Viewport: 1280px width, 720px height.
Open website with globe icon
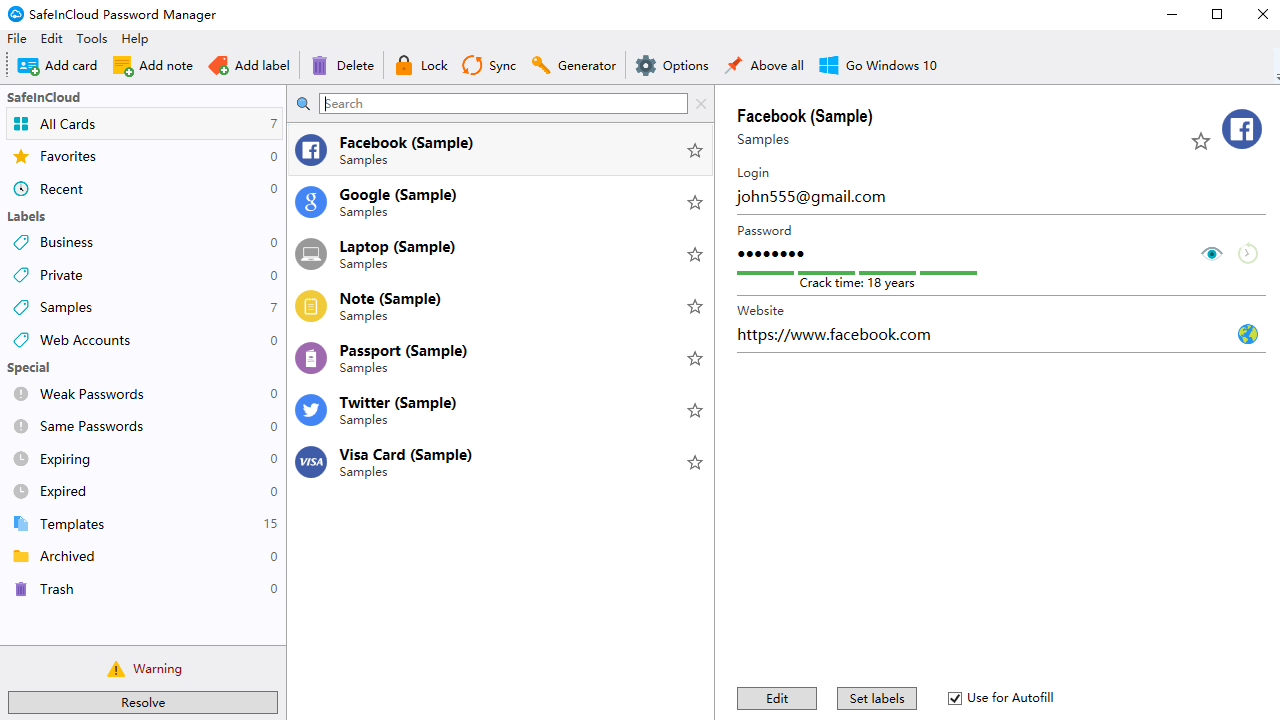click(x=1247, y=334)
